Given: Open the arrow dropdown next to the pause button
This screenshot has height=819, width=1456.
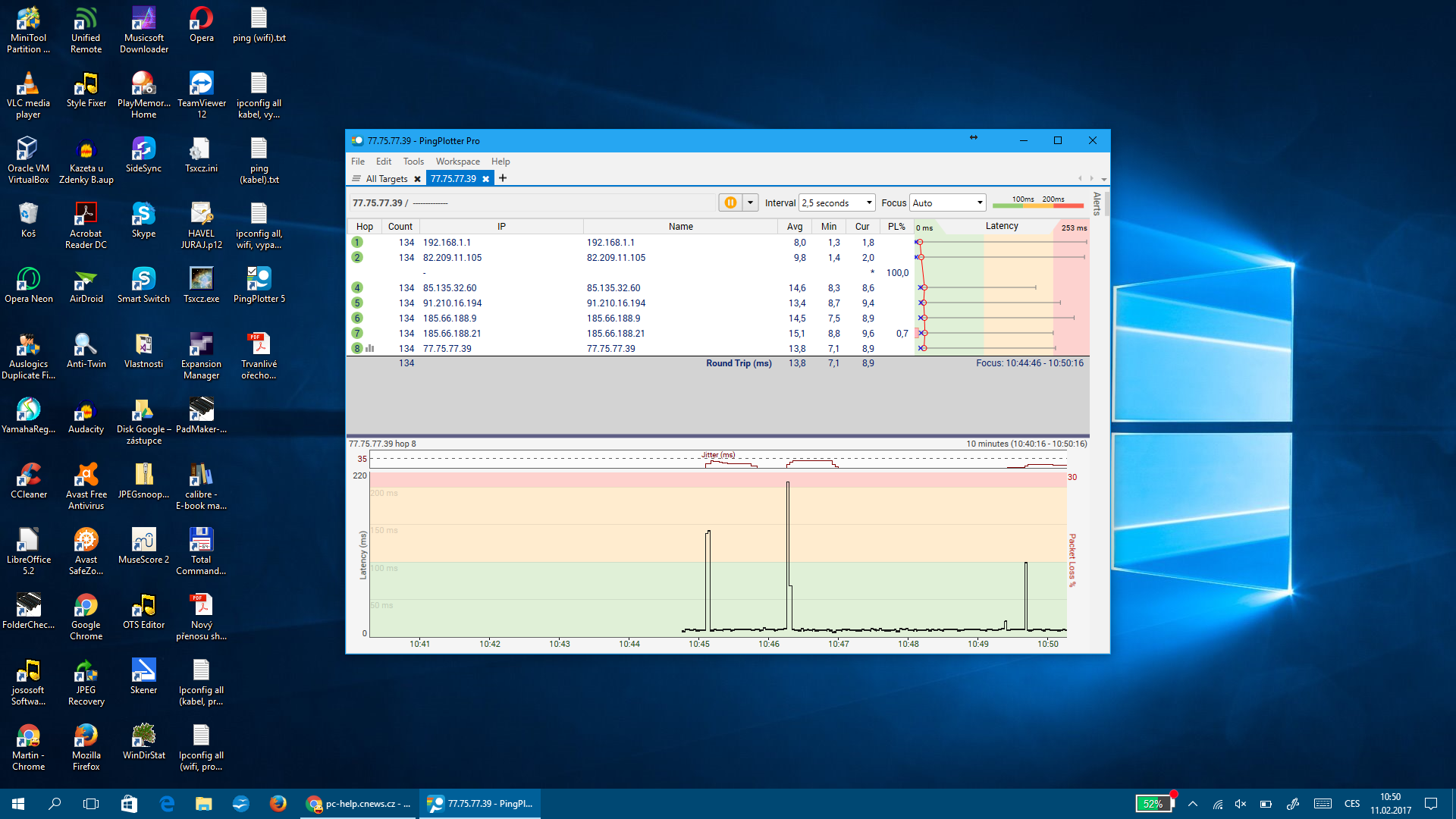Looking at the screenshot, I should tap(750, 202).
